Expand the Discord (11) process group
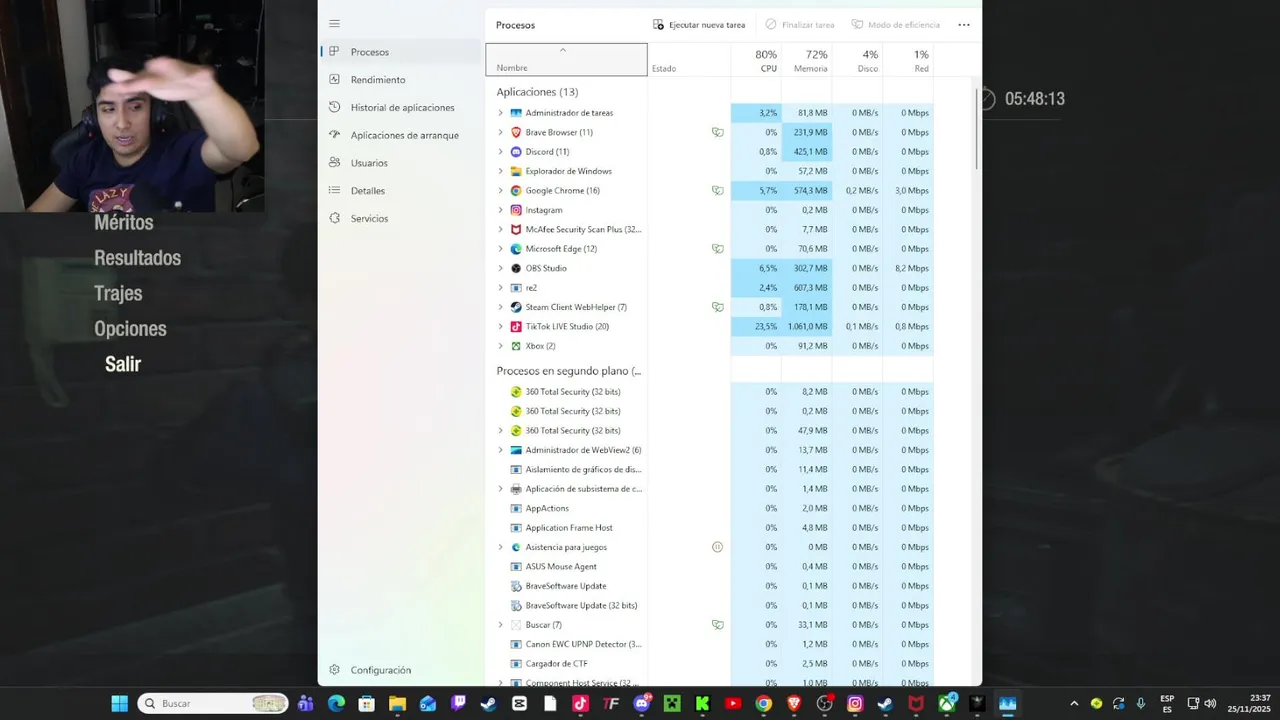This screenshot has height=720, width=1280. pos(500,152)
